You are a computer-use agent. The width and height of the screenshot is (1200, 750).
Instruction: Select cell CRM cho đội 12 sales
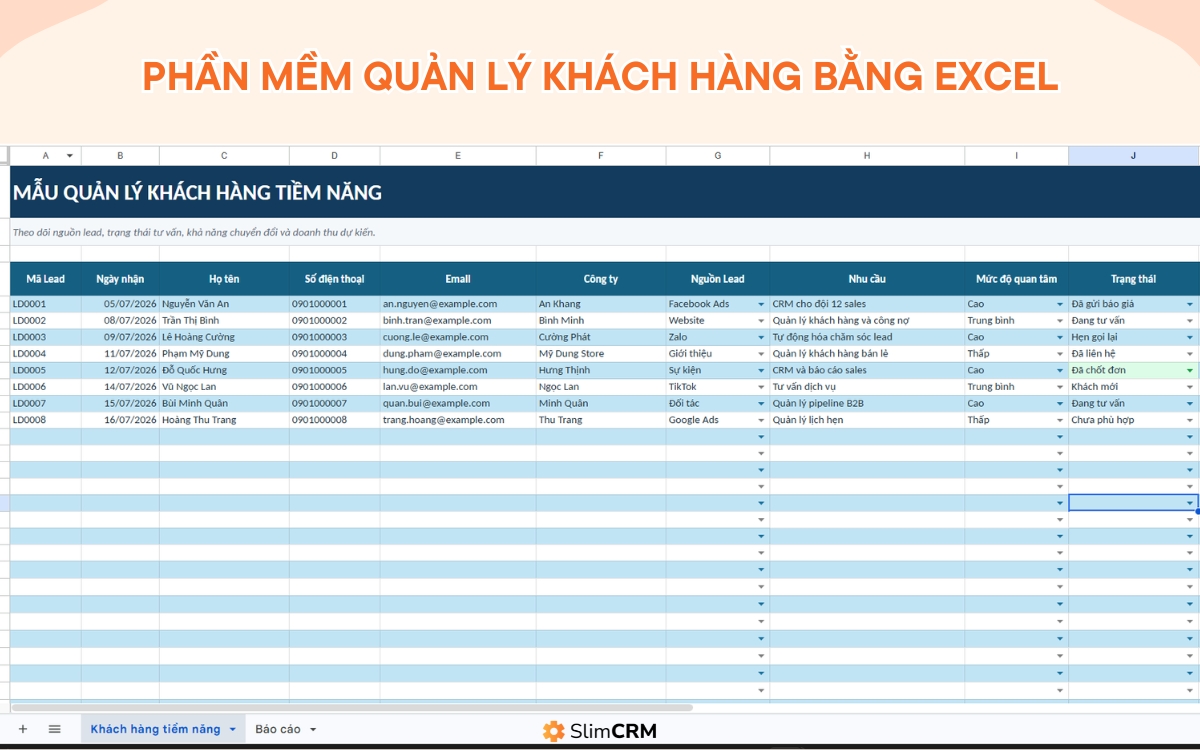(x=867, y=304)
